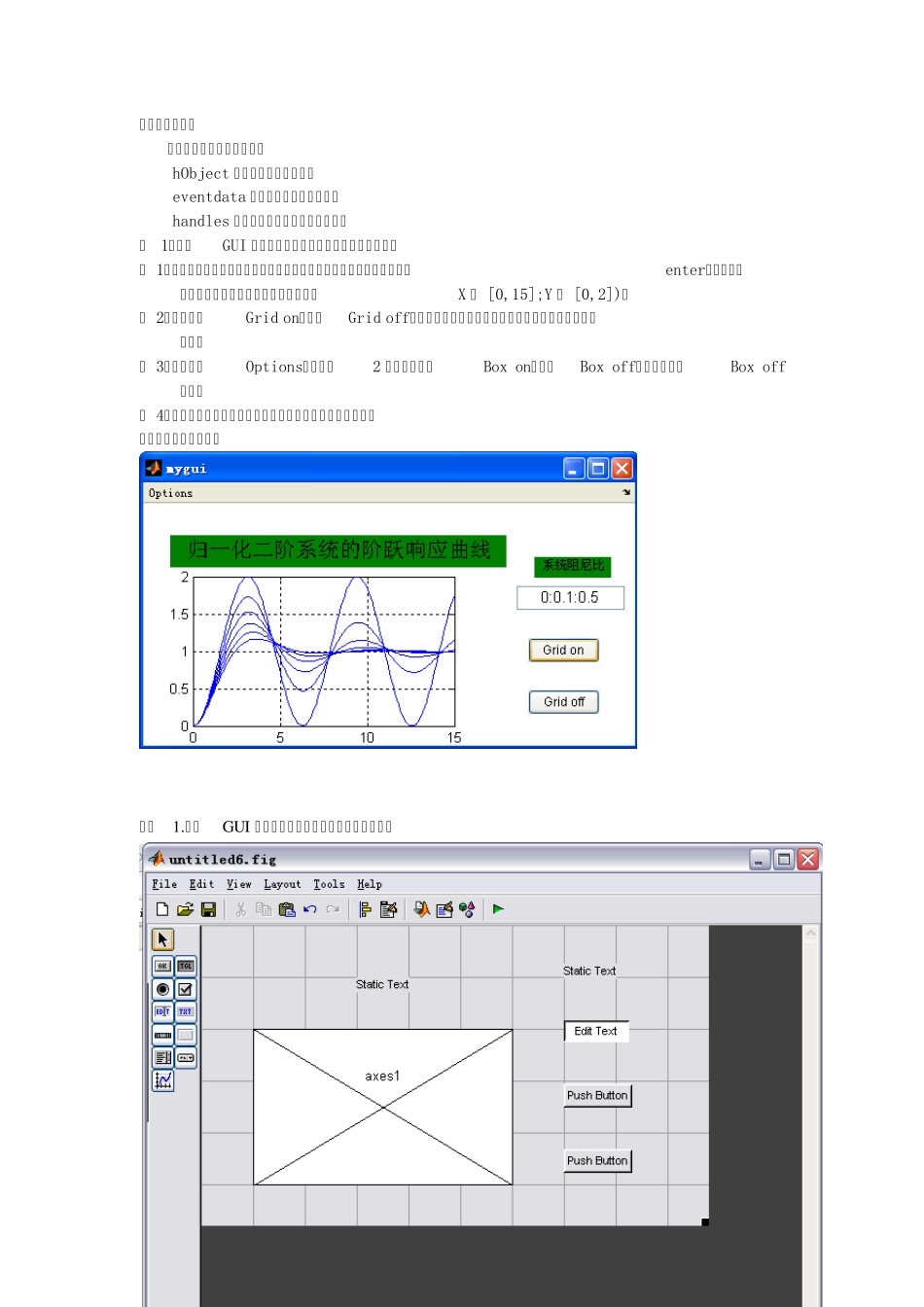This screenshot has width=924, height=1307.
Task: Save the figure with the disk icon
Action: pyautogui.click(x=208, y=909)
